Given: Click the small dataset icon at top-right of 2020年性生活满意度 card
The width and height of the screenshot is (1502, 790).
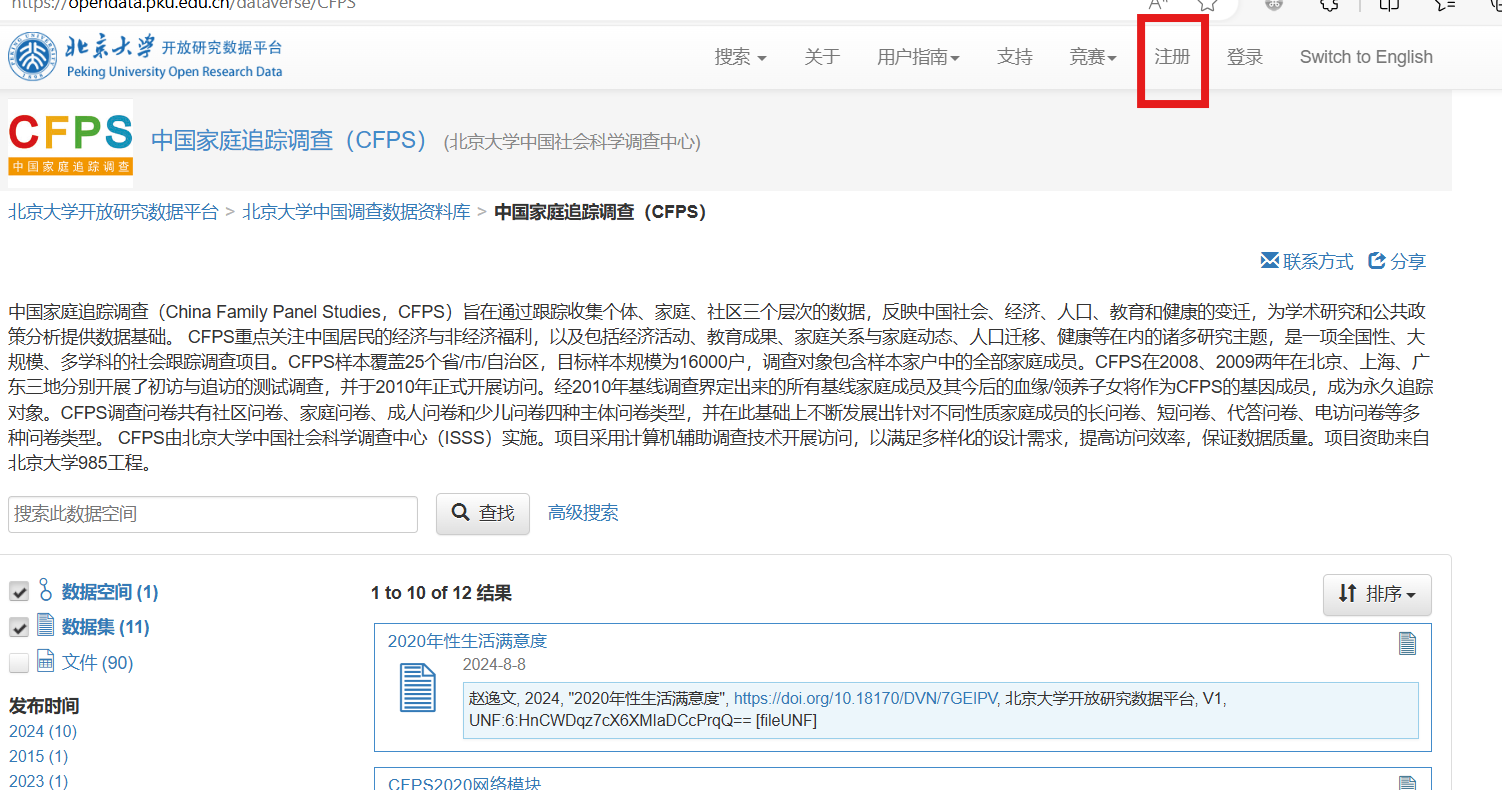Looking at the screenshot, I should tap(1407, 643).
